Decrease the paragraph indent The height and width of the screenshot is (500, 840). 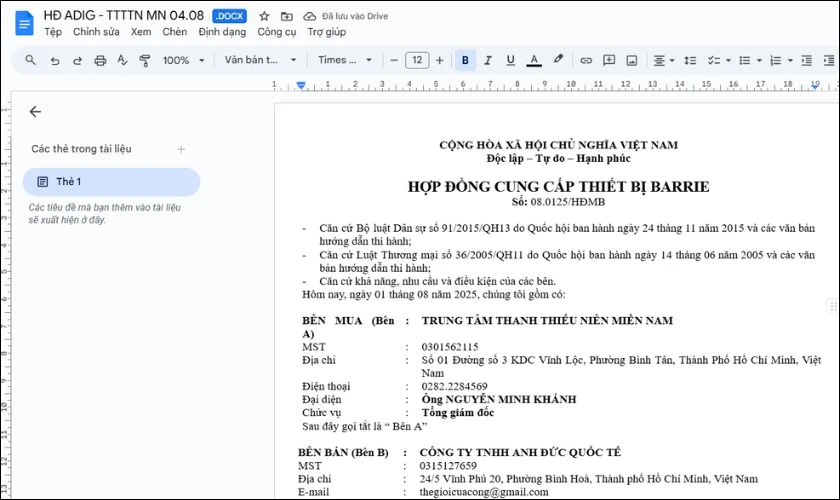pyautogui.click(x=806, y=61)
